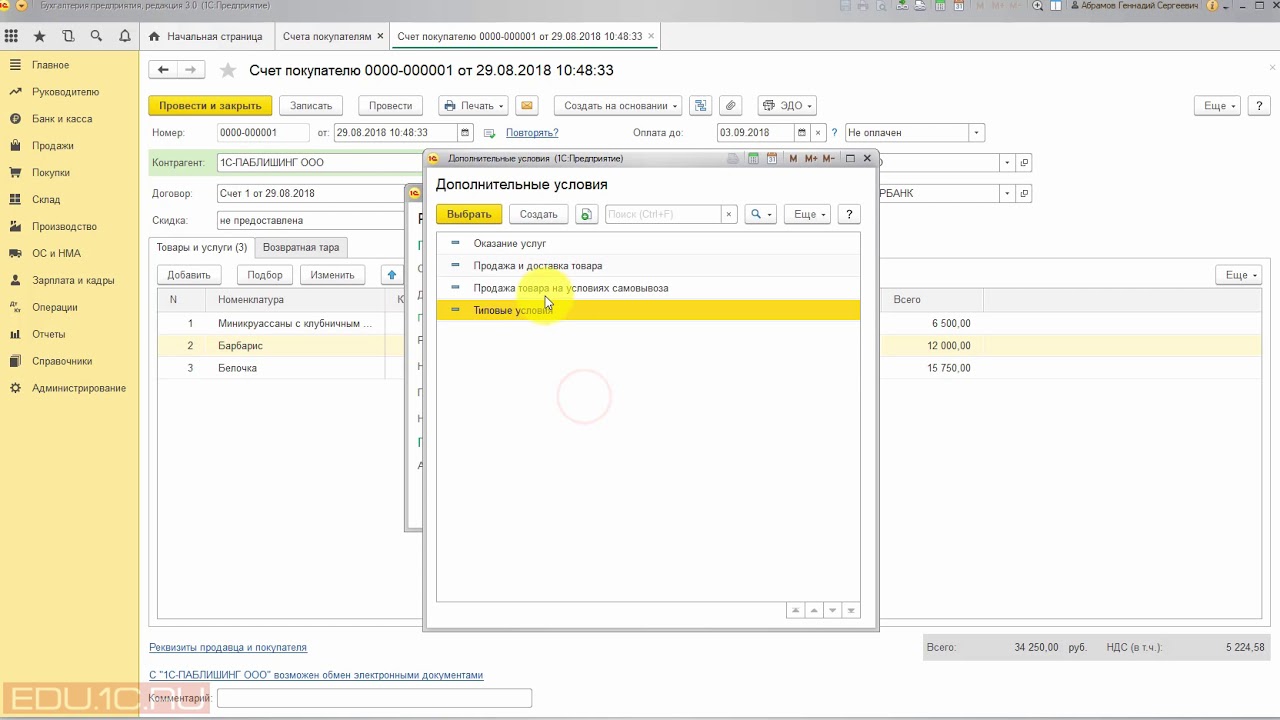Screen dimensions: 1280x720
Task: Open the Повторять? link
Action: 532,132
